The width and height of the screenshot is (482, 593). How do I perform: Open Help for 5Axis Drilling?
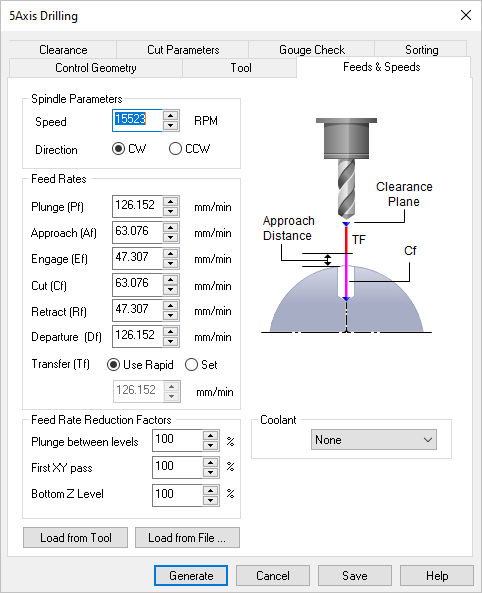[x=437, y=576]
